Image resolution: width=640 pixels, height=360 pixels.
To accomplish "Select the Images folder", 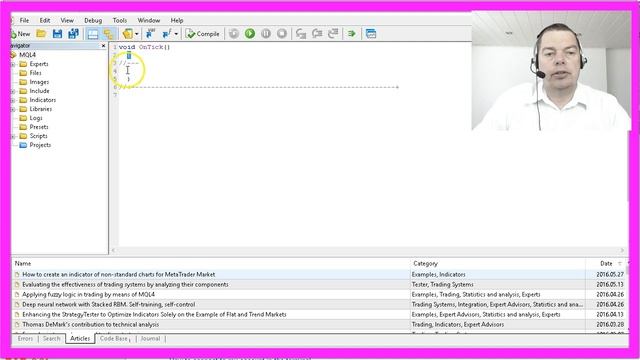I will point(39,82).
